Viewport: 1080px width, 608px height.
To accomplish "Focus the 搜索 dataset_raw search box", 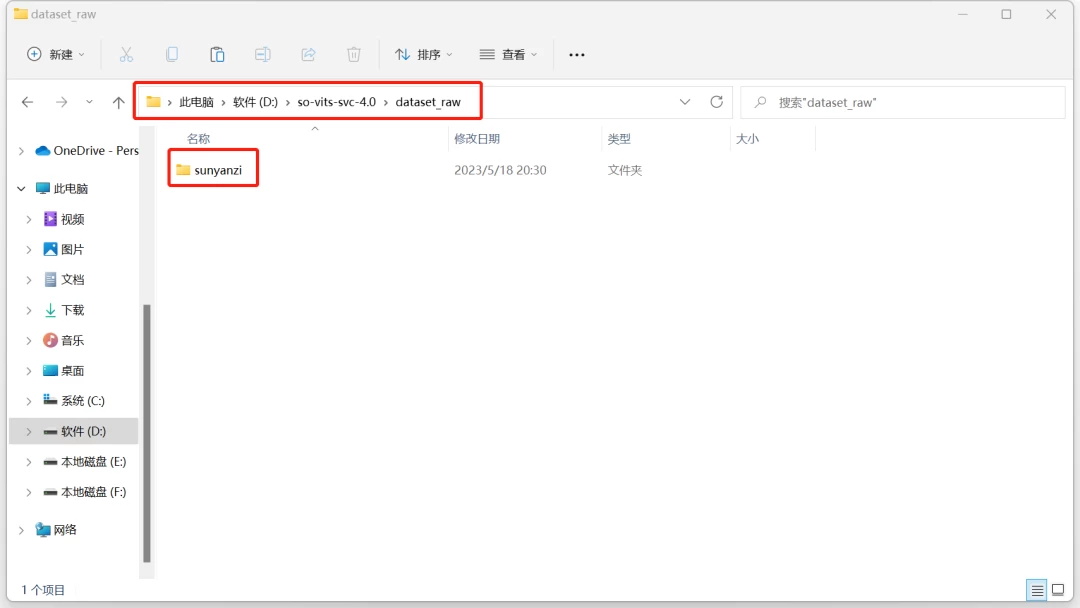I will pyautogui.click(x=902, y=102).
